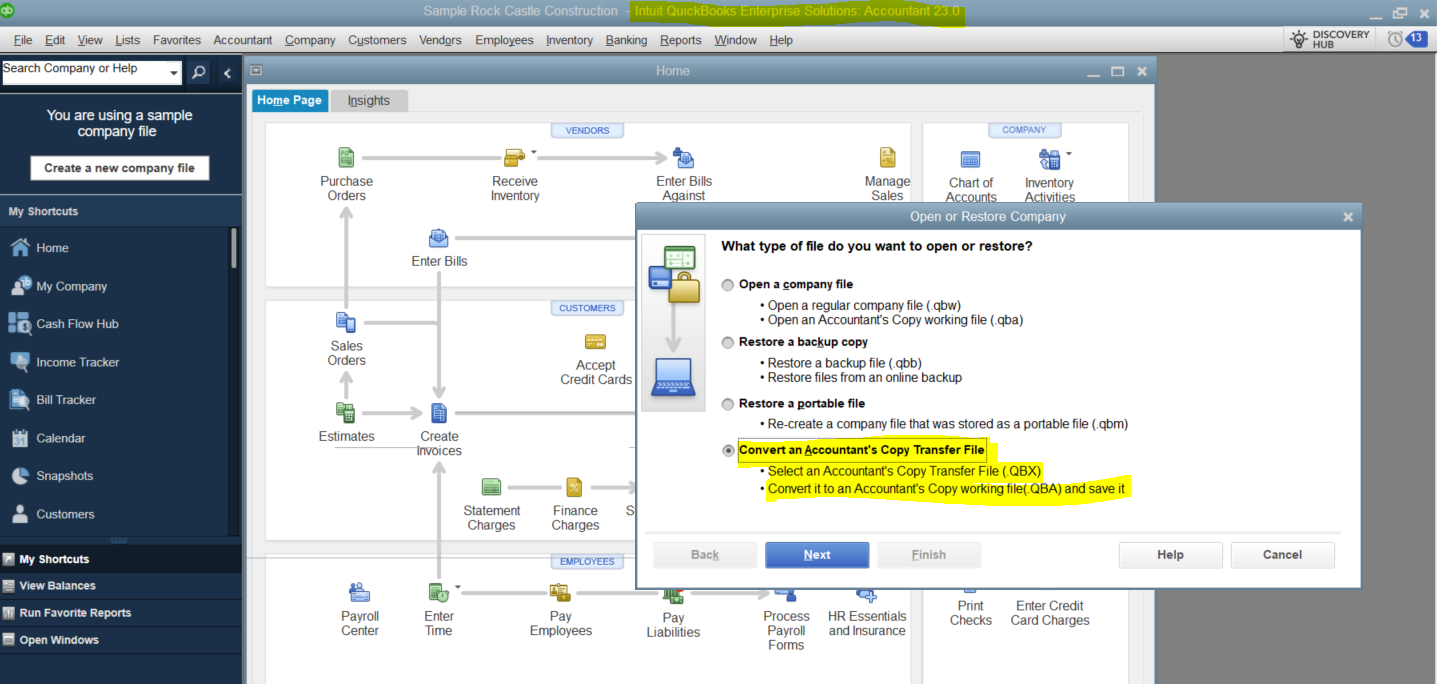
Task: Open the Discovery Hub
Action: pos(1330,39)
